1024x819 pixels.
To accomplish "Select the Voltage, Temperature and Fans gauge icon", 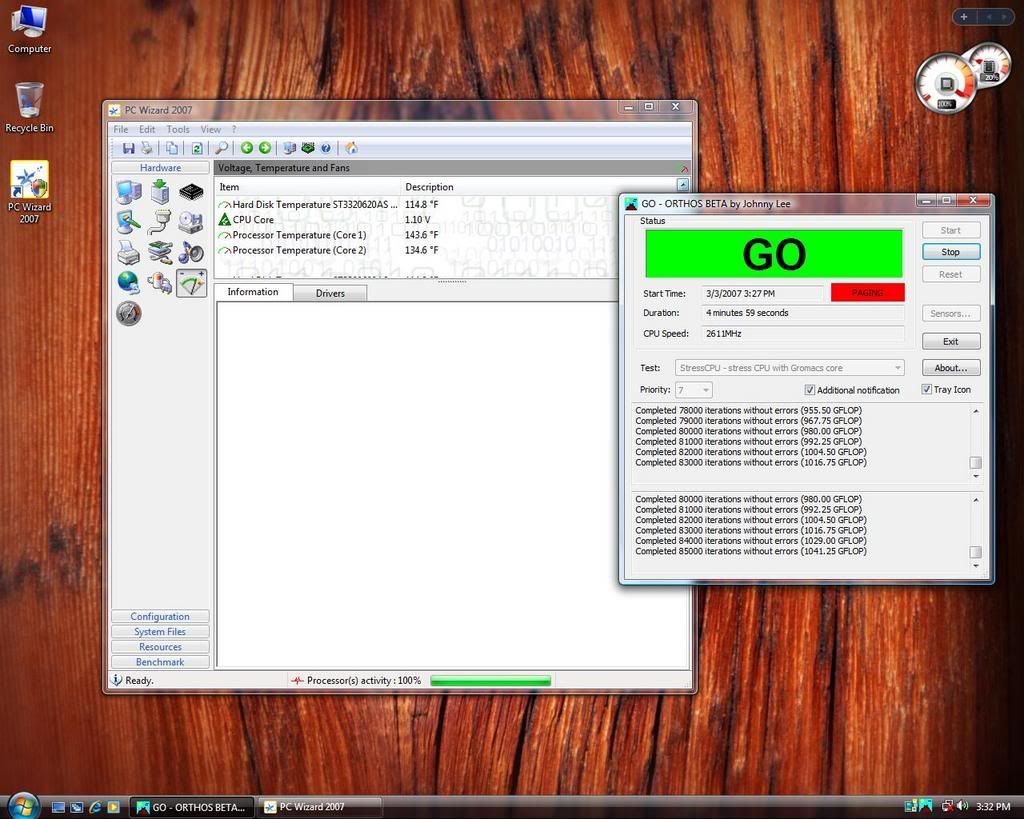I will [191, 282].
